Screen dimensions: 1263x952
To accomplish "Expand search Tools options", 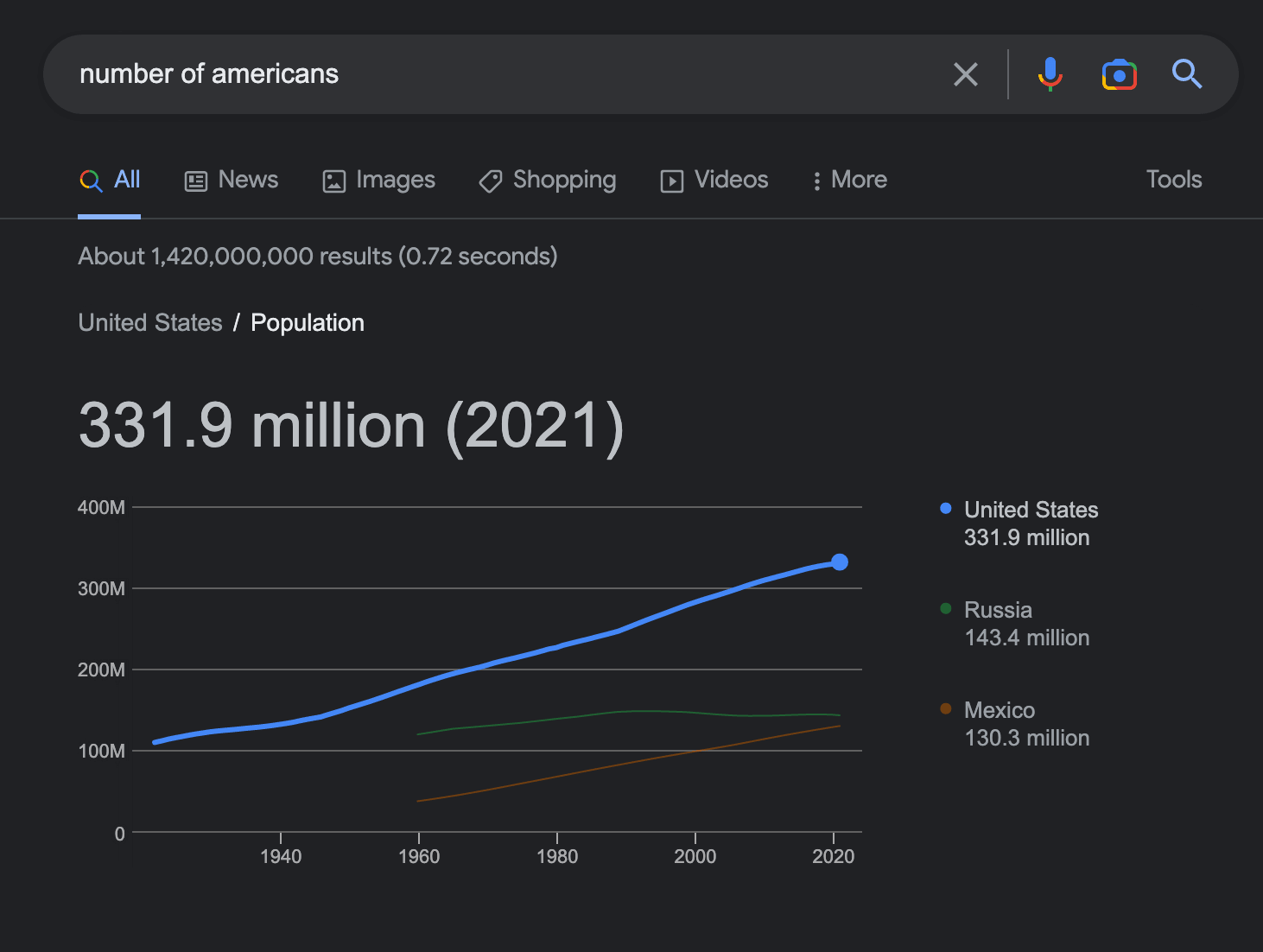I will (x=1173, y=180).
